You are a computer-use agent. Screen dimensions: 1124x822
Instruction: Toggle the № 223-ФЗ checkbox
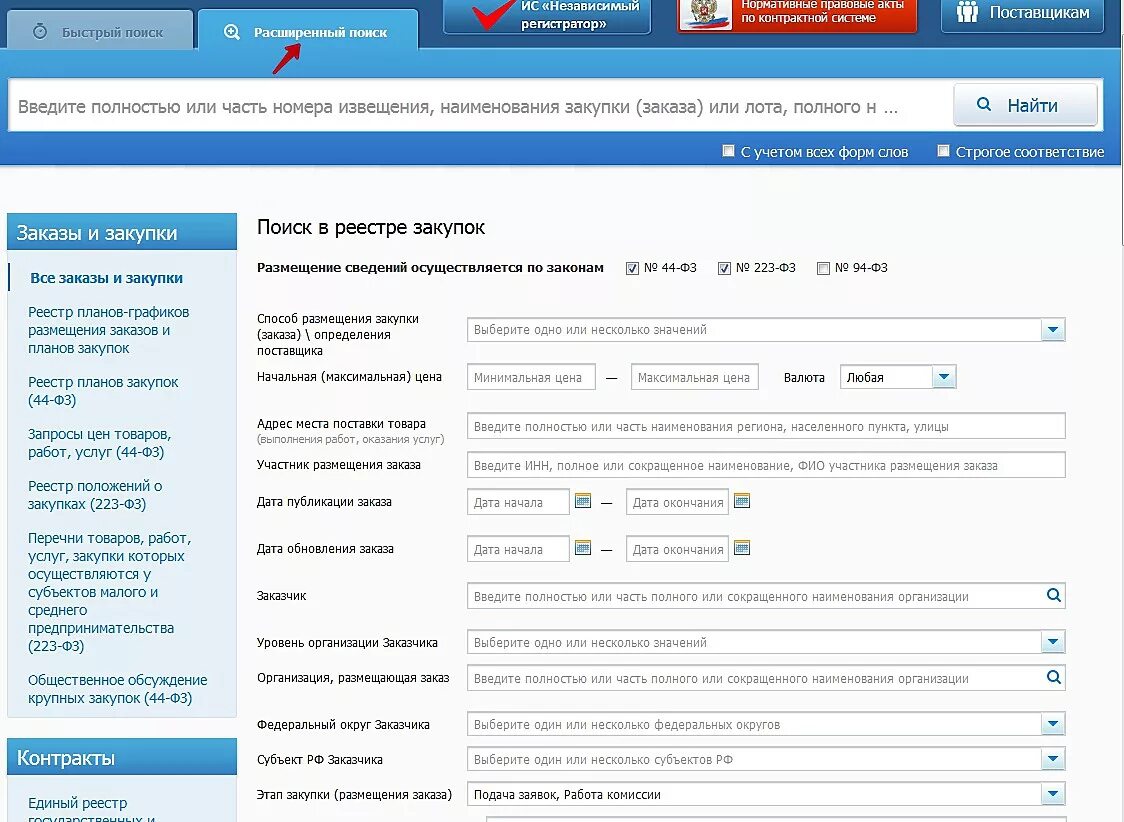click(x=724, y=268)
